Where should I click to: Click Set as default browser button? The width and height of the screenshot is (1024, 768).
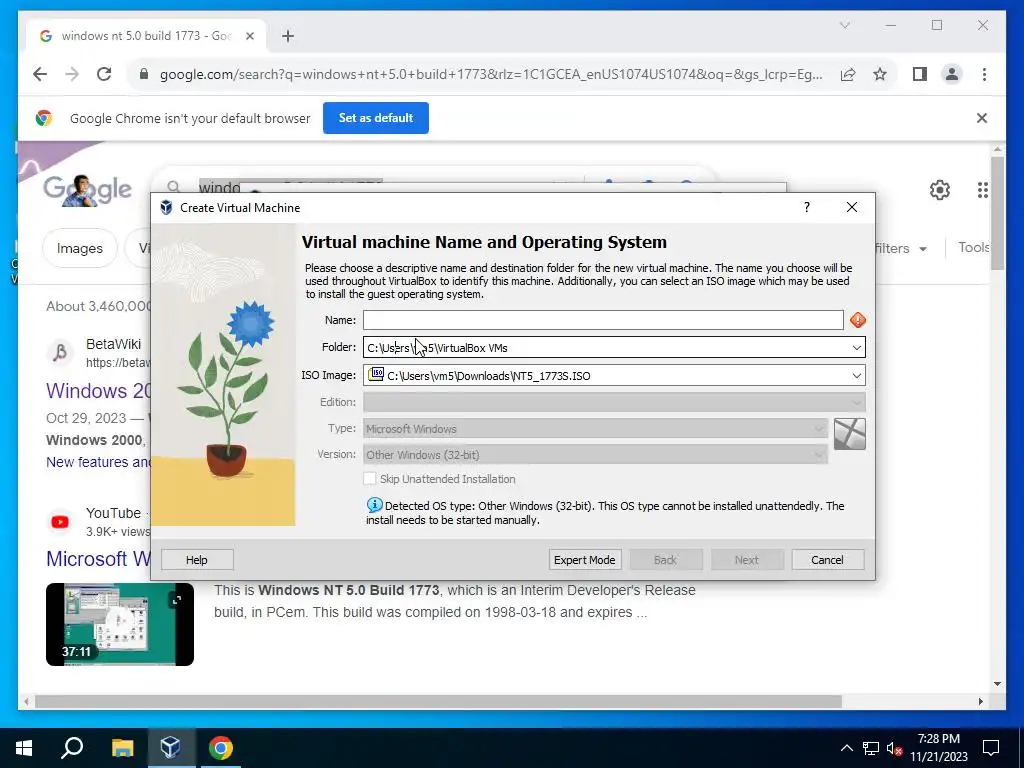tap(376, 118)
